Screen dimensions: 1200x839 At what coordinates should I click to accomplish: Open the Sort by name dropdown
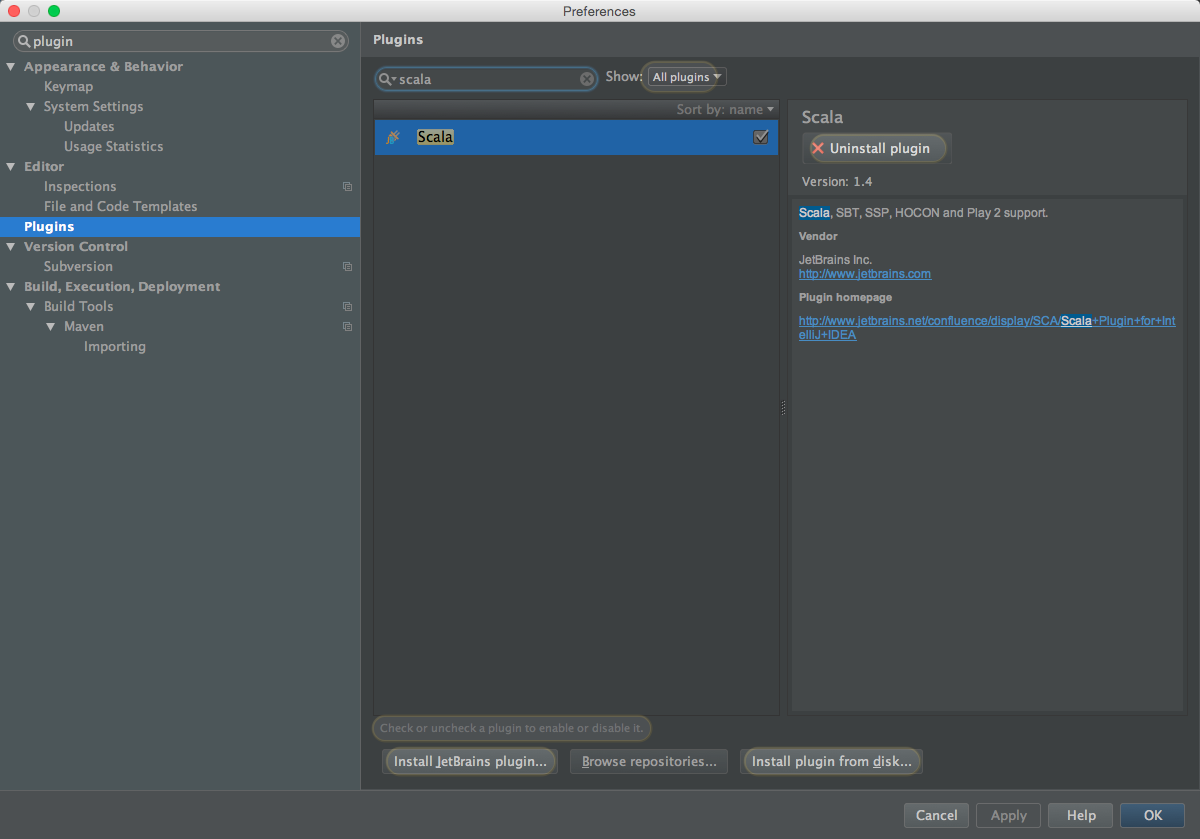pyautogui.click(x=725, y=109)
